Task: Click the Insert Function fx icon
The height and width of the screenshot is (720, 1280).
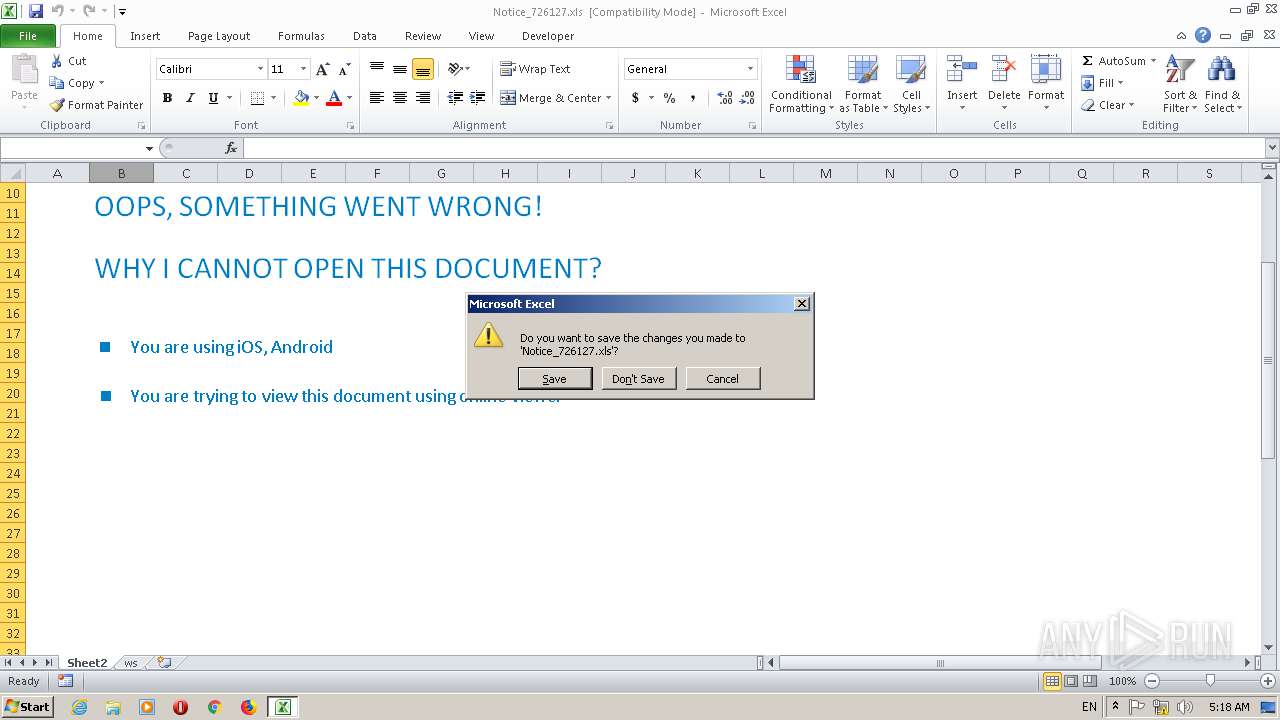Action: click(231, 148)
